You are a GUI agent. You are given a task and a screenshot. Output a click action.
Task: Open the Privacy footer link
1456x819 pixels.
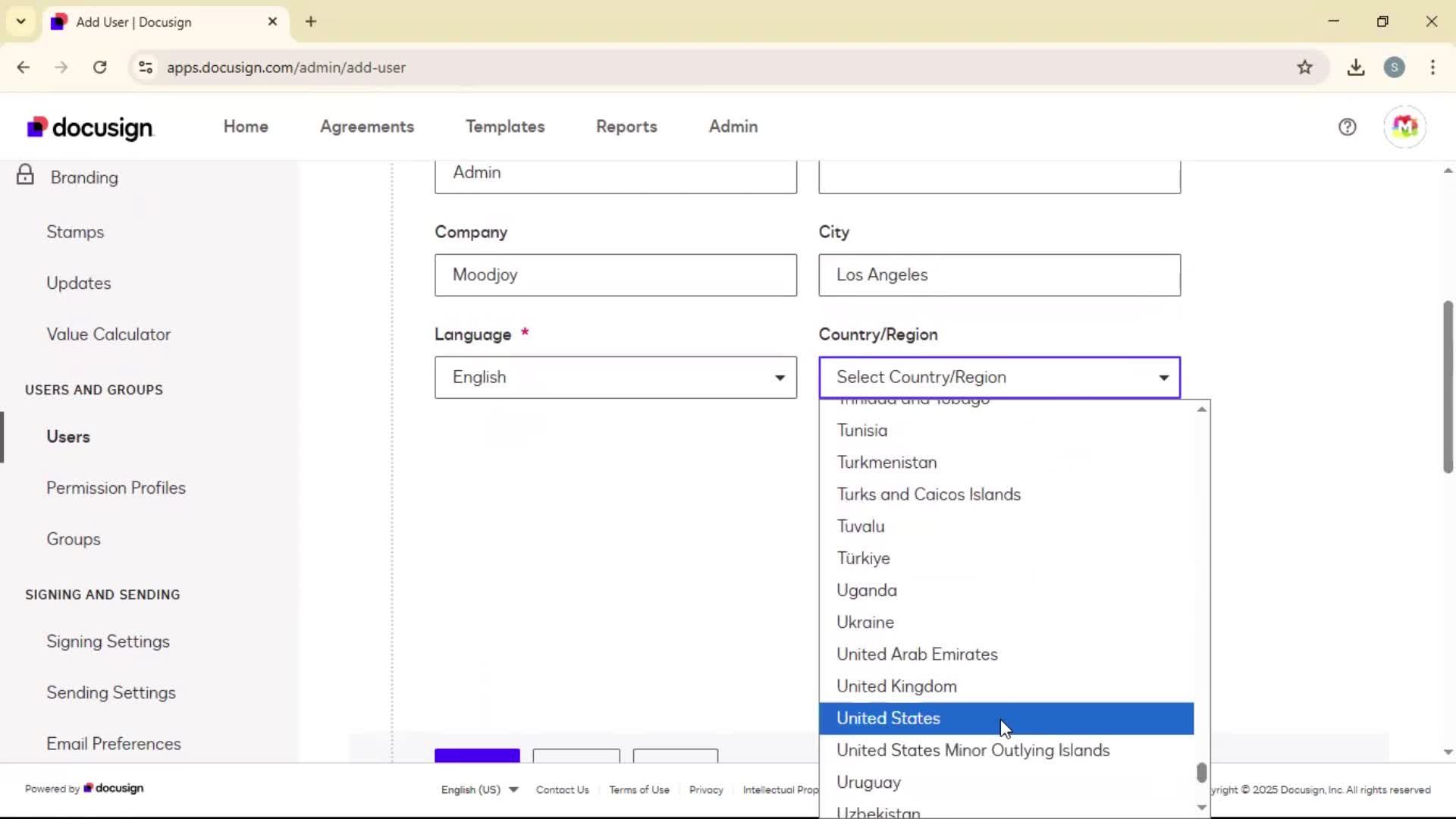(706, 790)
